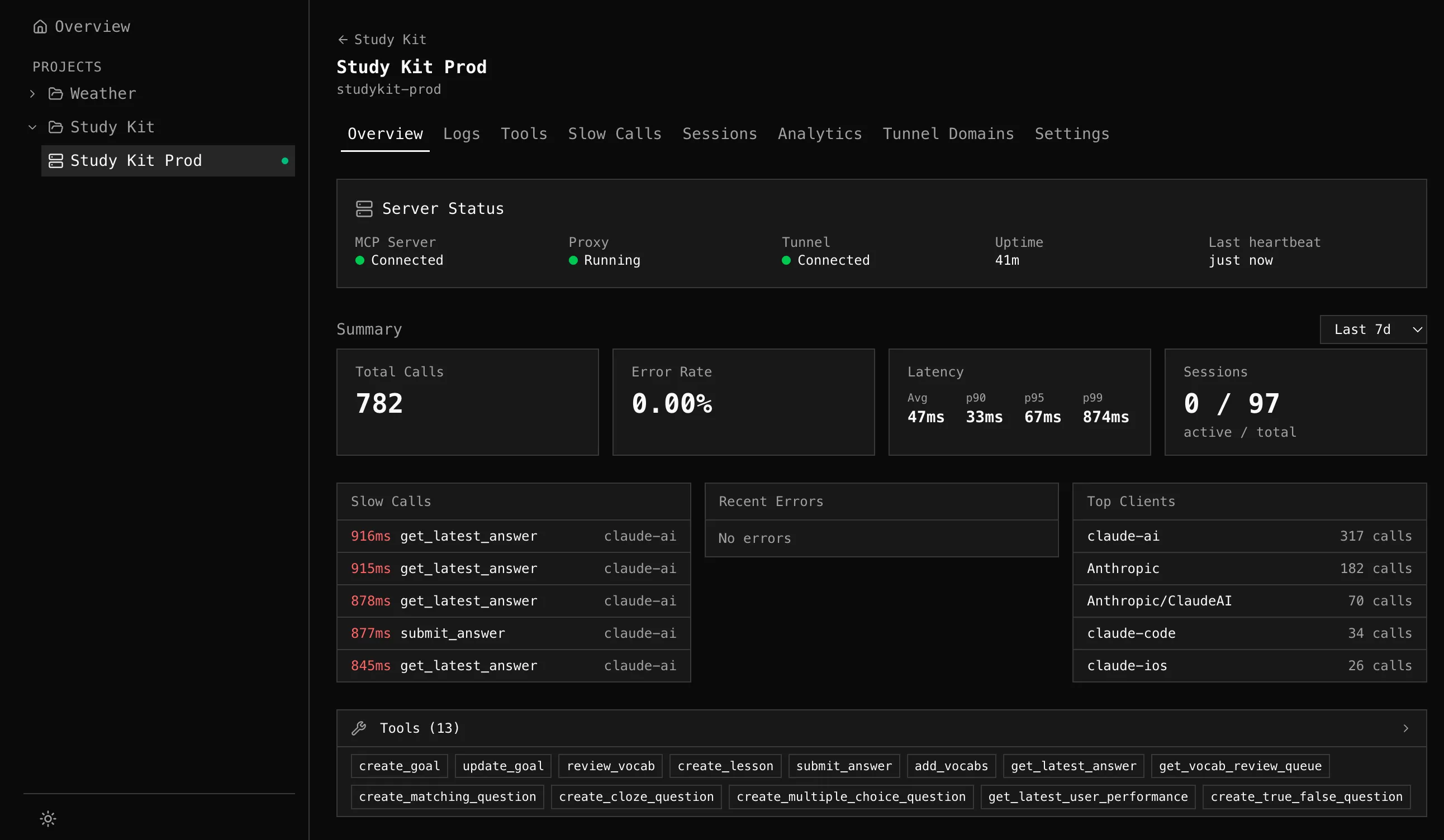
Task: Open the 845ms get_latest_answer slow call
Action: [x=514, y=665]
